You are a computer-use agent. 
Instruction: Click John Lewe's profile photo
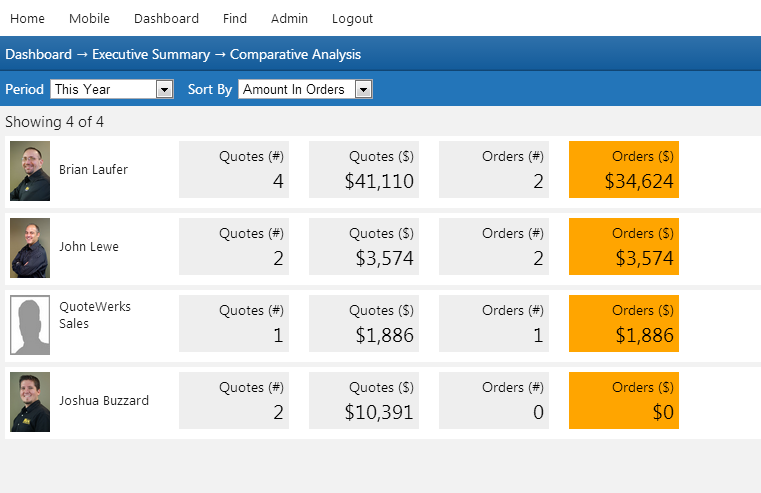pyautogui.click(x=30, y=248)
